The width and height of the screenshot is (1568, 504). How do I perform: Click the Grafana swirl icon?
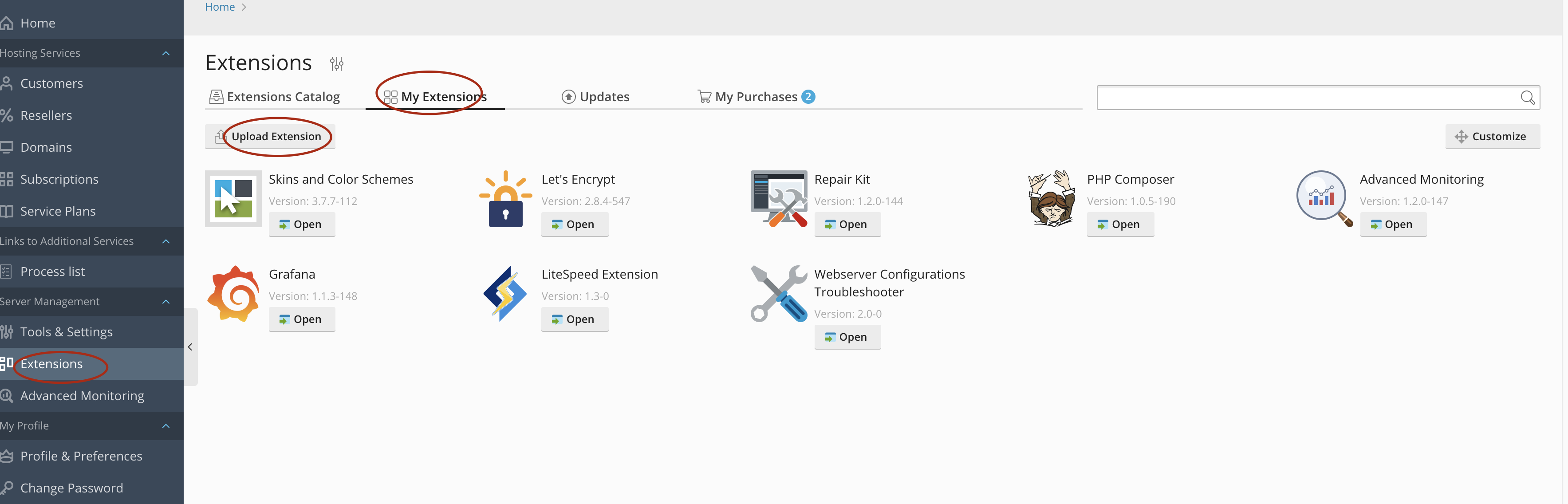click(x=233, y=294)
